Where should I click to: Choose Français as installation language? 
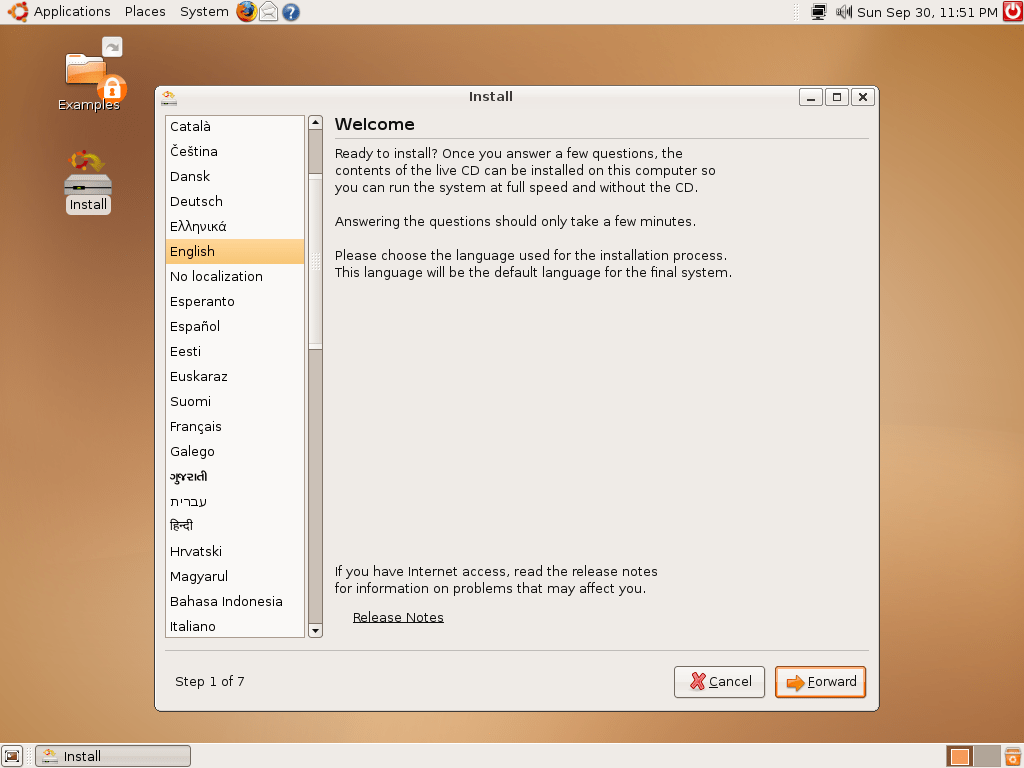click(x=234, y=426)
